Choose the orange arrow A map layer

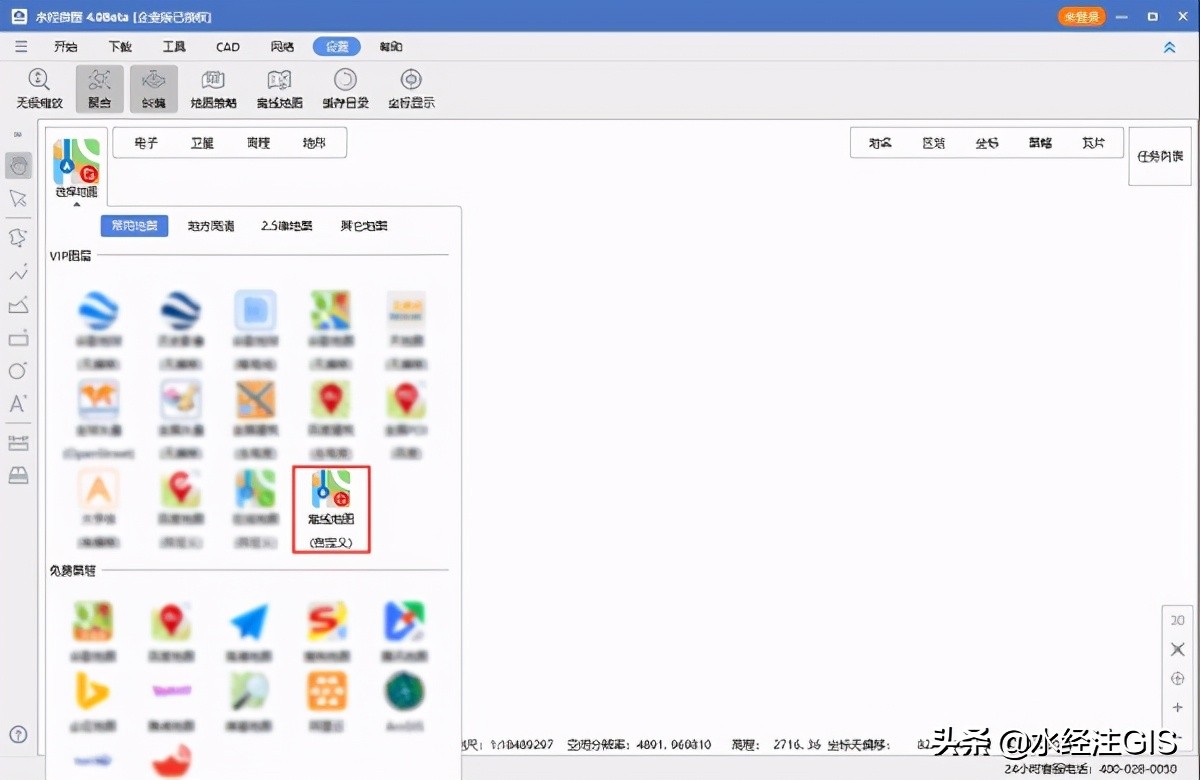(98, 509)
